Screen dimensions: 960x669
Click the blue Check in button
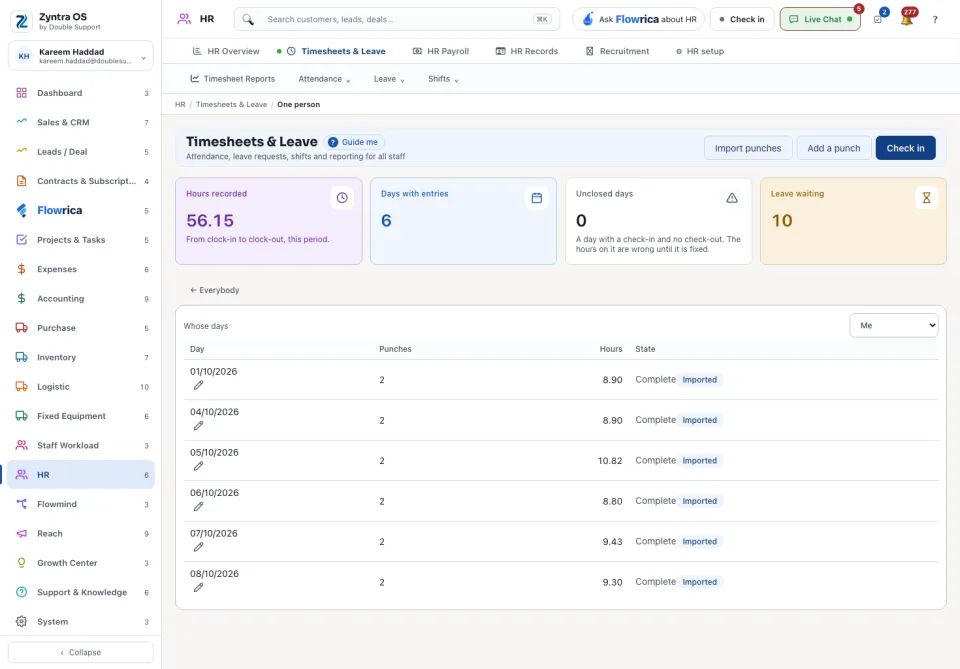[906, 148]
